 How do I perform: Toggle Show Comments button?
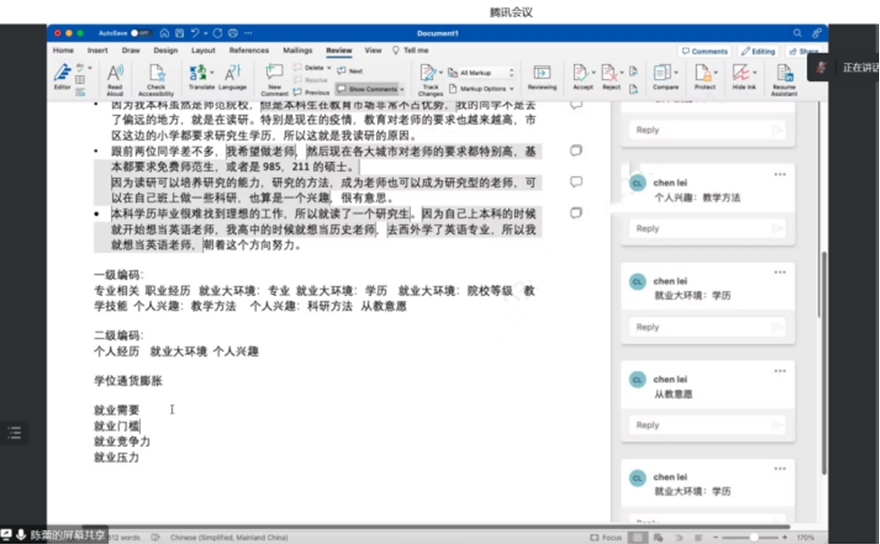coord(367,89)
